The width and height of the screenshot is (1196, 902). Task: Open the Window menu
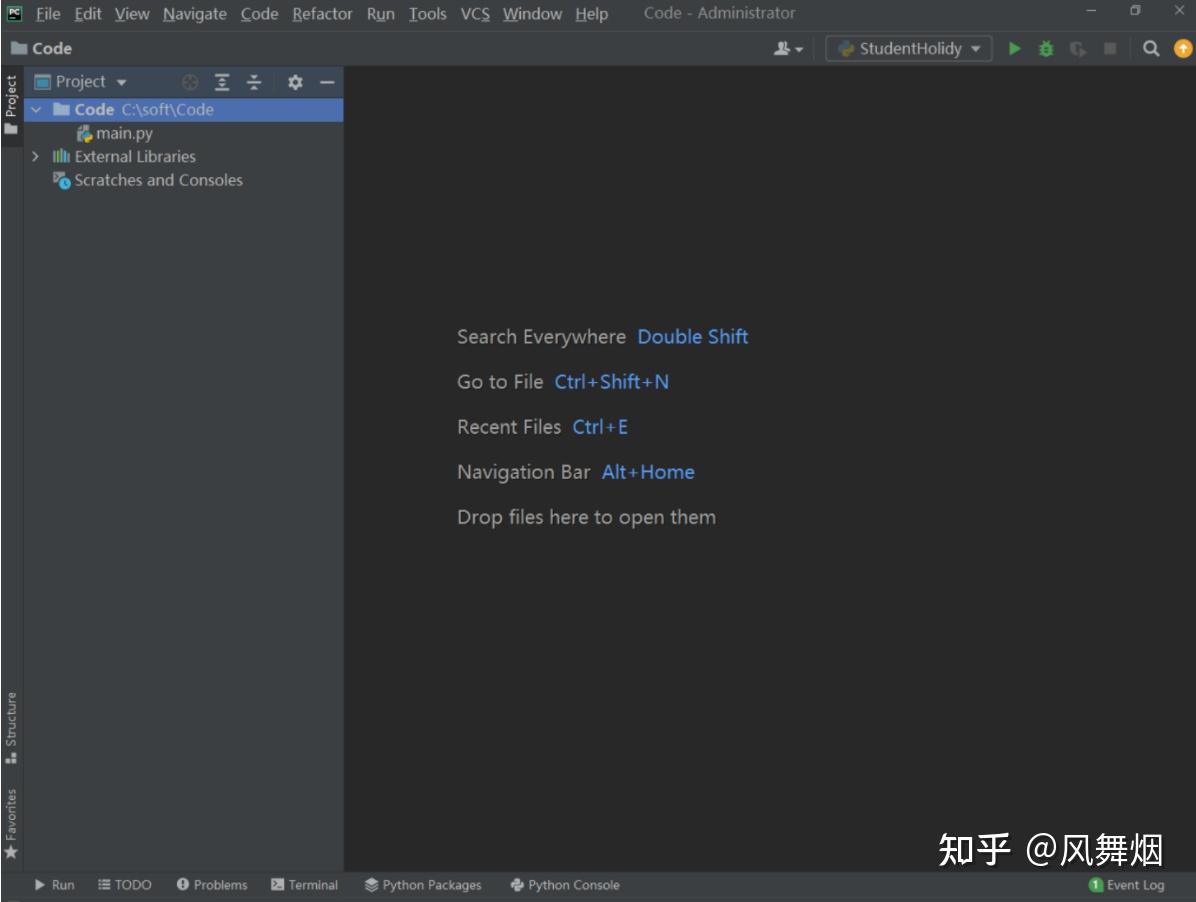click(x=532, y=14)
